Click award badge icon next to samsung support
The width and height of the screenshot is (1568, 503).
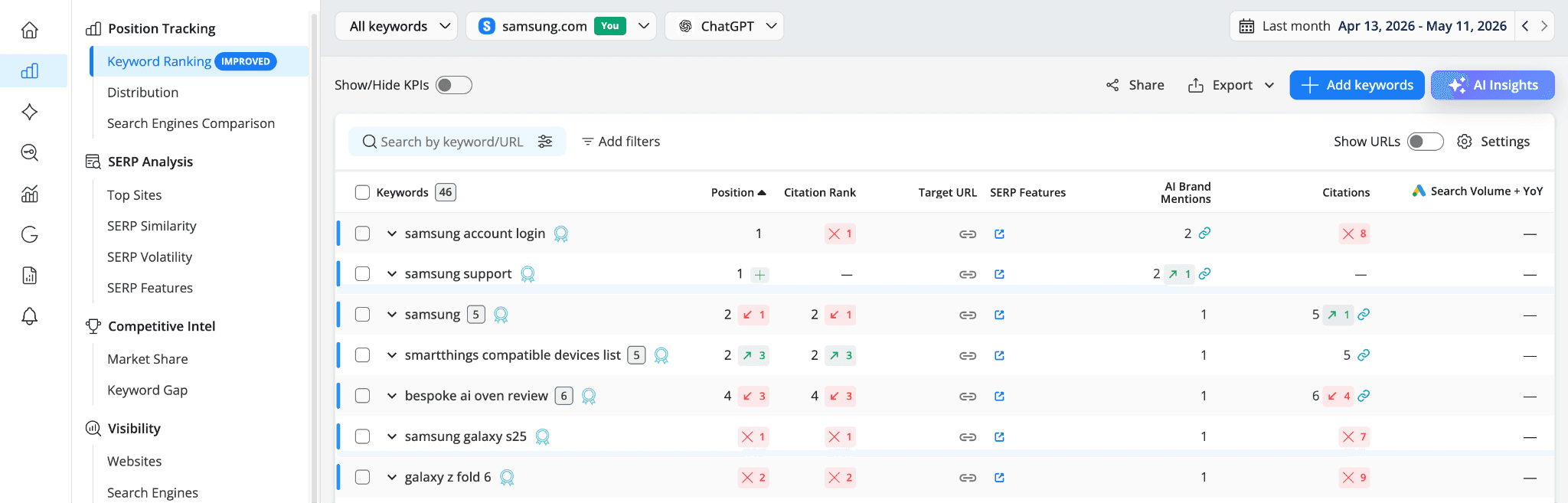528,274
